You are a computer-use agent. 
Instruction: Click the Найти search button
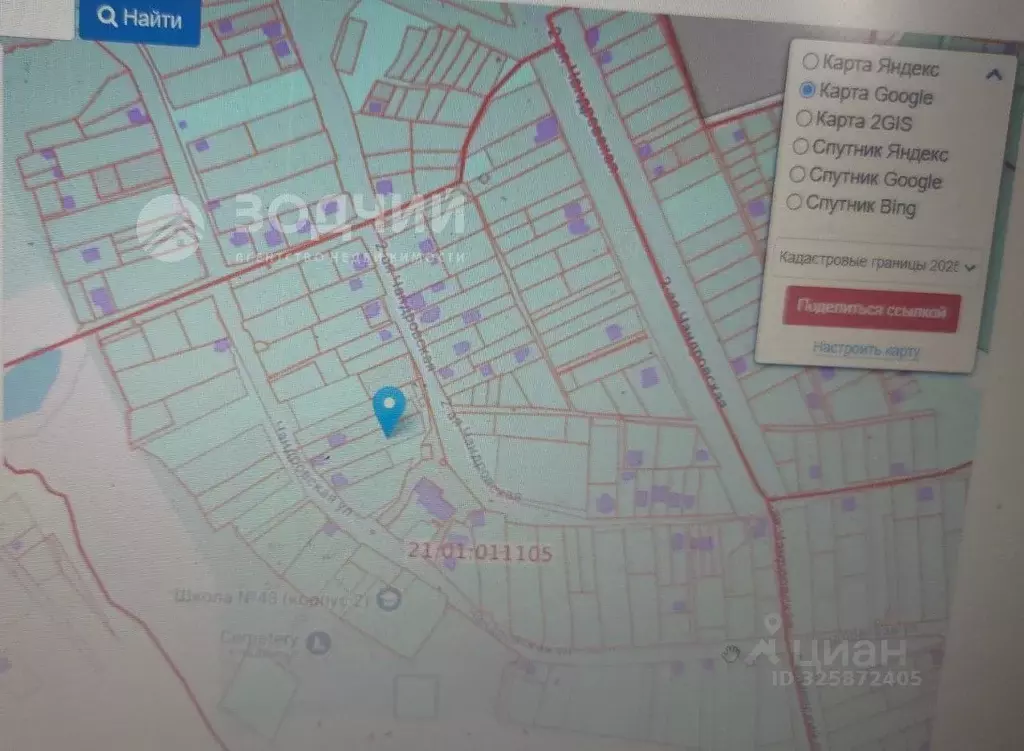[x=140, y=19]
